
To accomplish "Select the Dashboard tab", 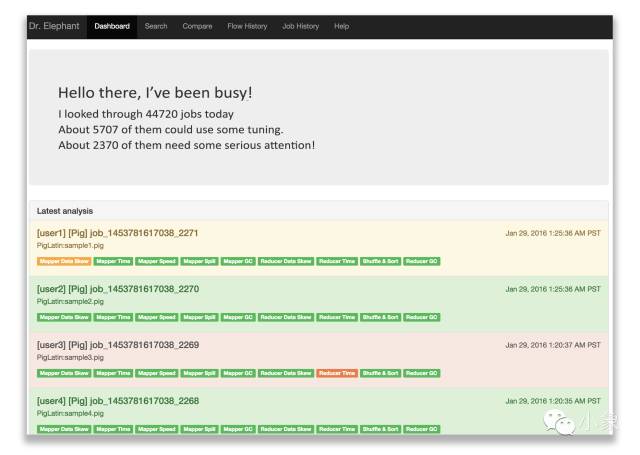I will pos(112,27).
